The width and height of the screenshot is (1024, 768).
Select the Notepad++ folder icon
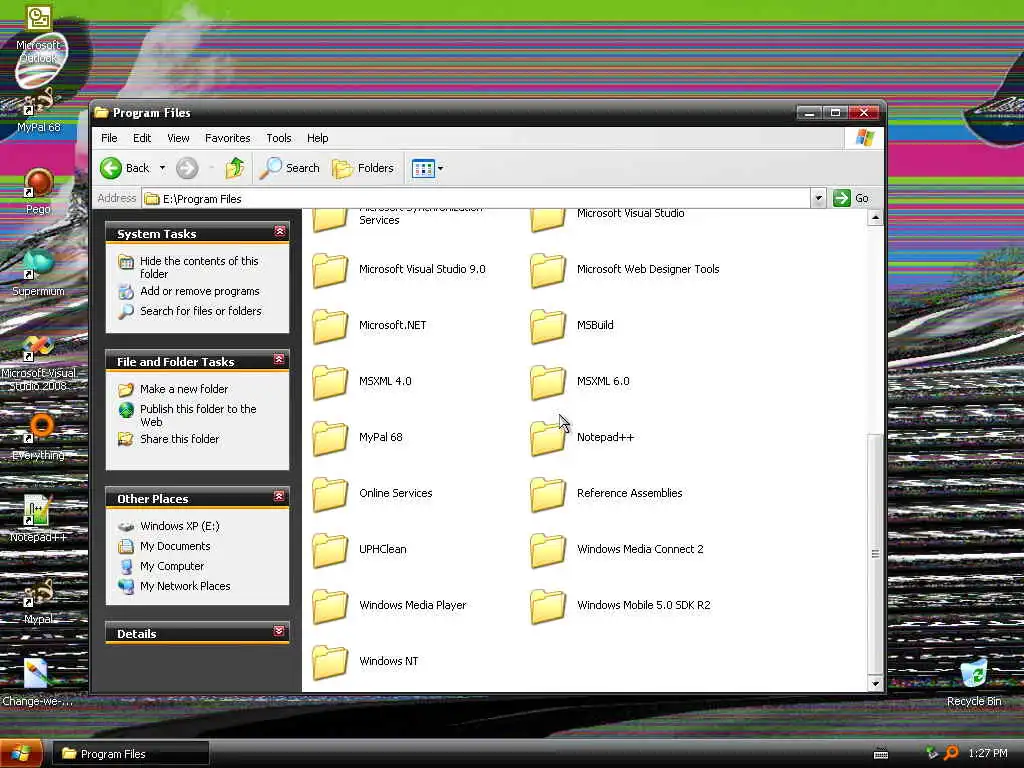(x=548, y=438)
